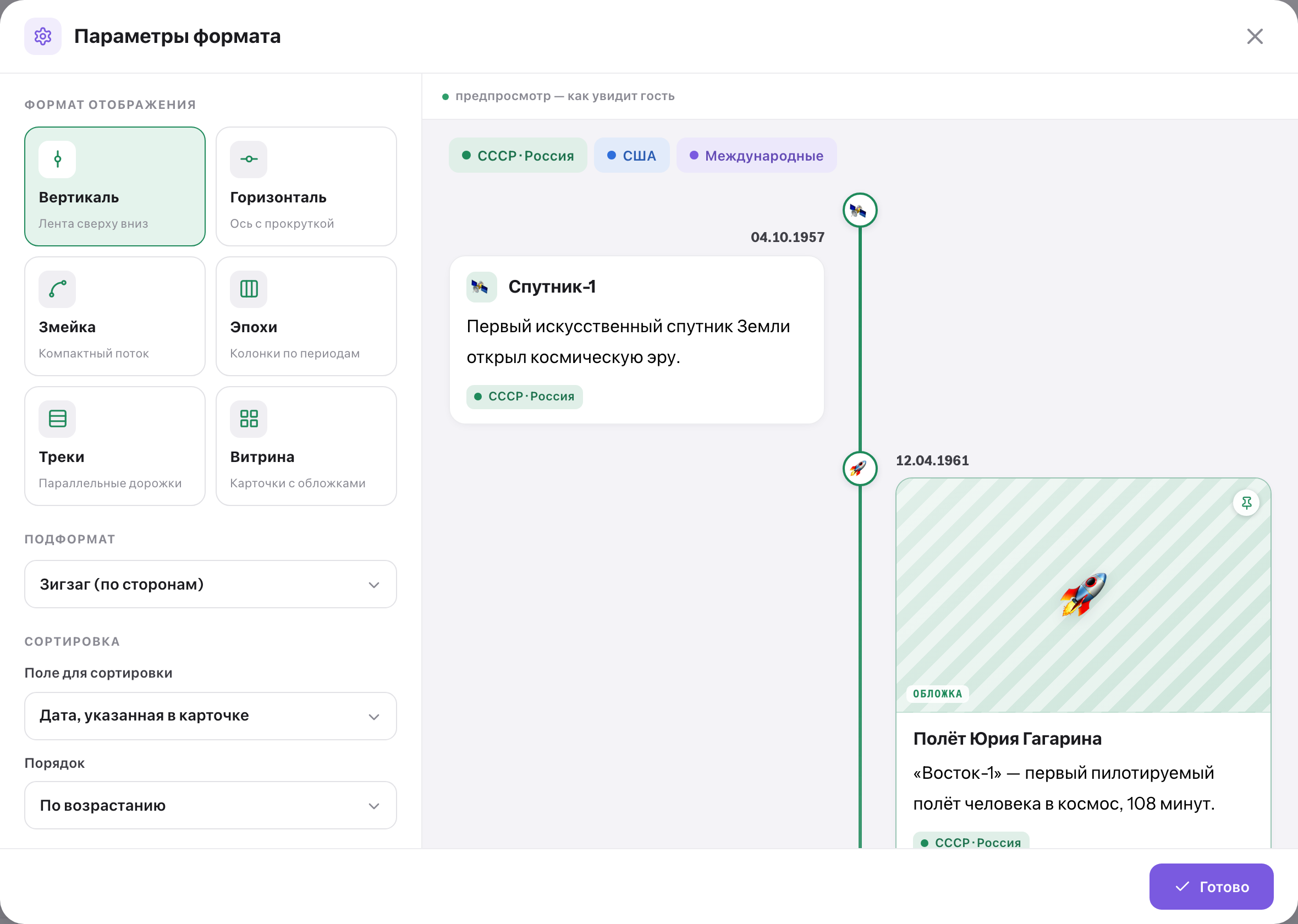Click the green status dot before предпросмотр
1298x924 pixels.
pyautogui.click(x=446, y=97)
